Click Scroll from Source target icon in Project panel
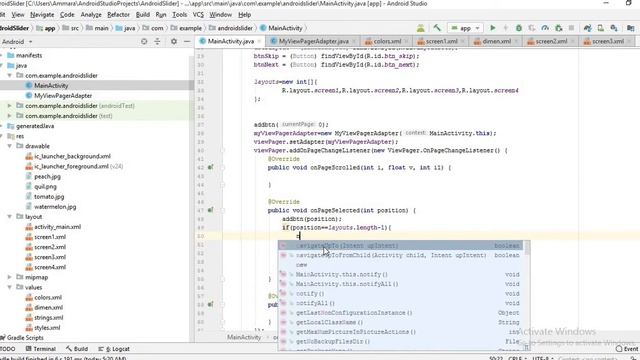Screen dimensions: 640x360 (144, 41)
